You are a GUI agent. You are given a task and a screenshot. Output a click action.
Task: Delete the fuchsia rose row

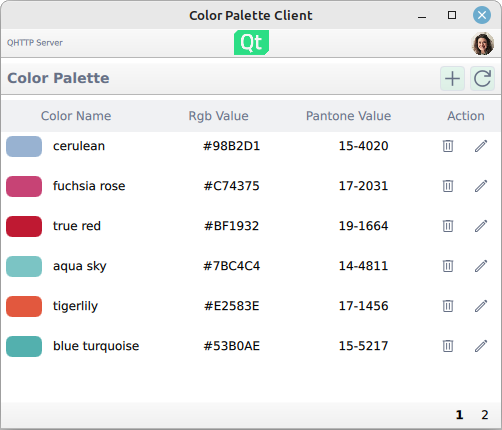pyautogui.click(x=448, y=186)
